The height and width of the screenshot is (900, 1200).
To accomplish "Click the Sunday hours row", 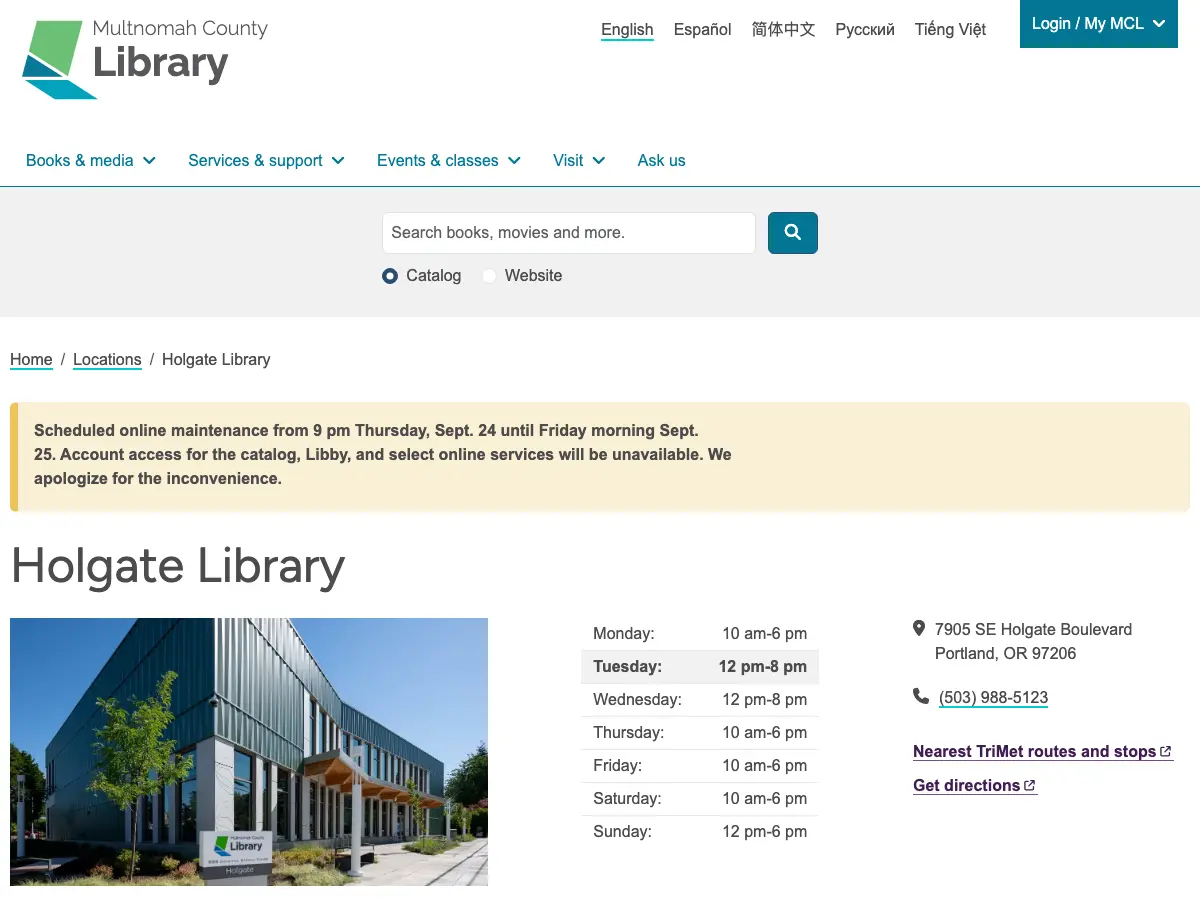I will click(700, 832).
